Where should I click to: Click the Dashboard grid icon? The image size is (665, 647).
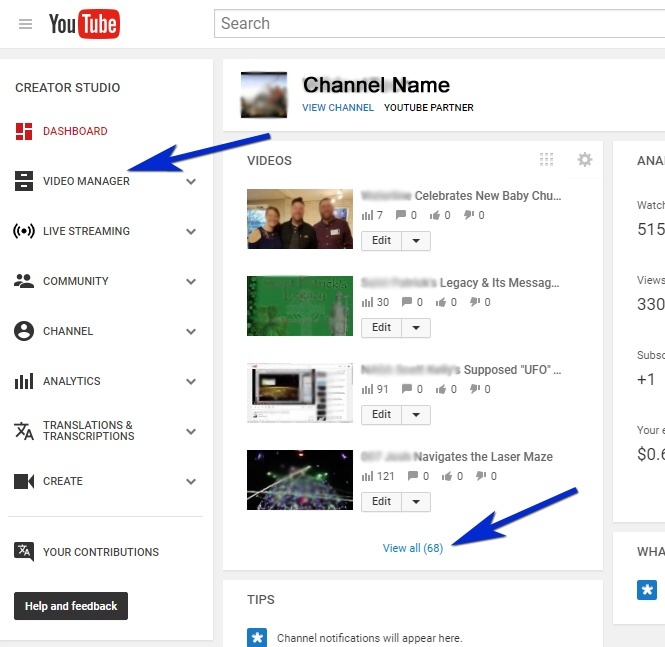pos(24,131)
